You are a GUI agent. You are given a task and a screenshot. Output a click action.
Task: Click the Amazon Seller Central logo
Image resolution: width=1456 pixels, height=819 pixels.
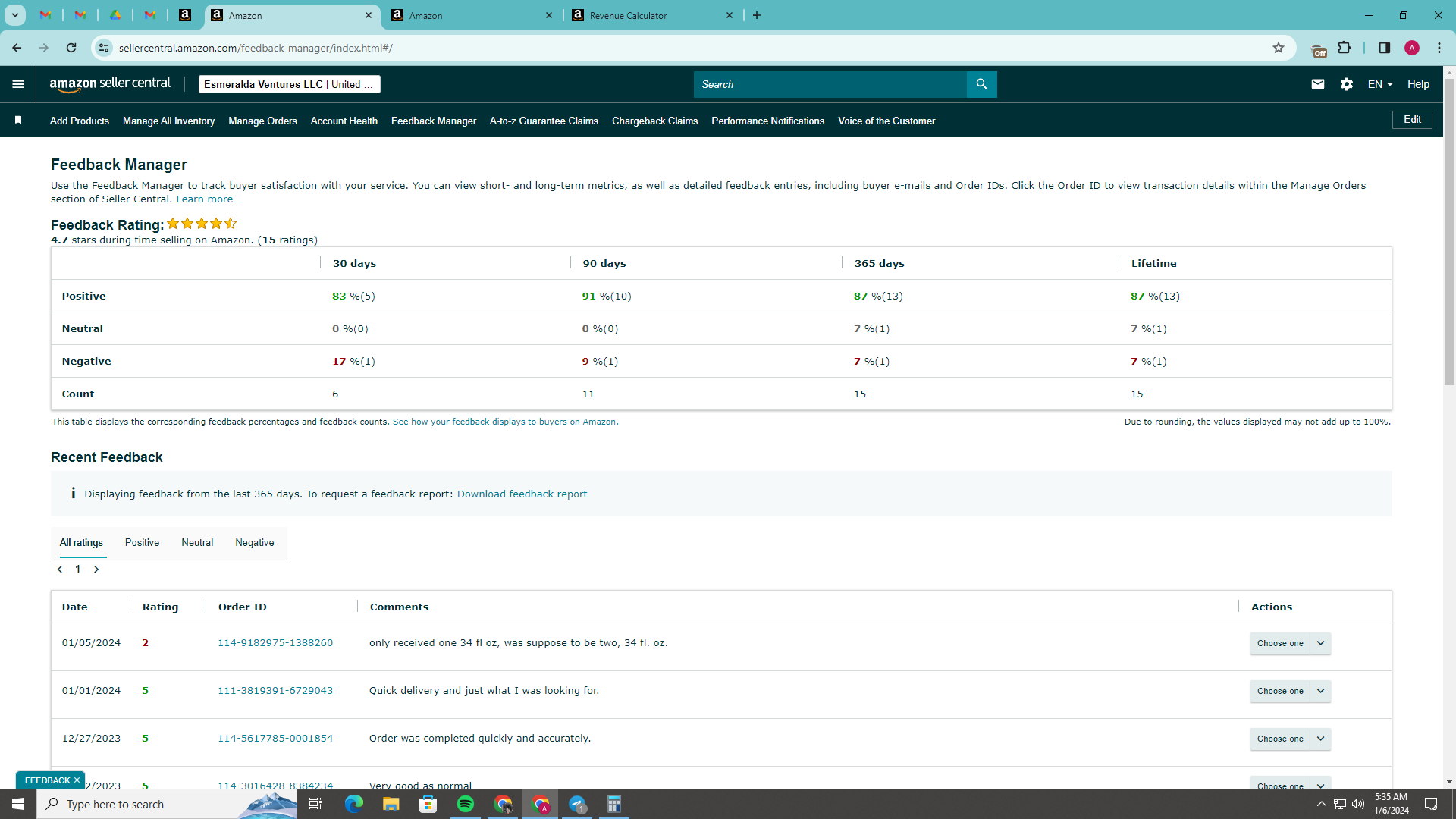110,84
